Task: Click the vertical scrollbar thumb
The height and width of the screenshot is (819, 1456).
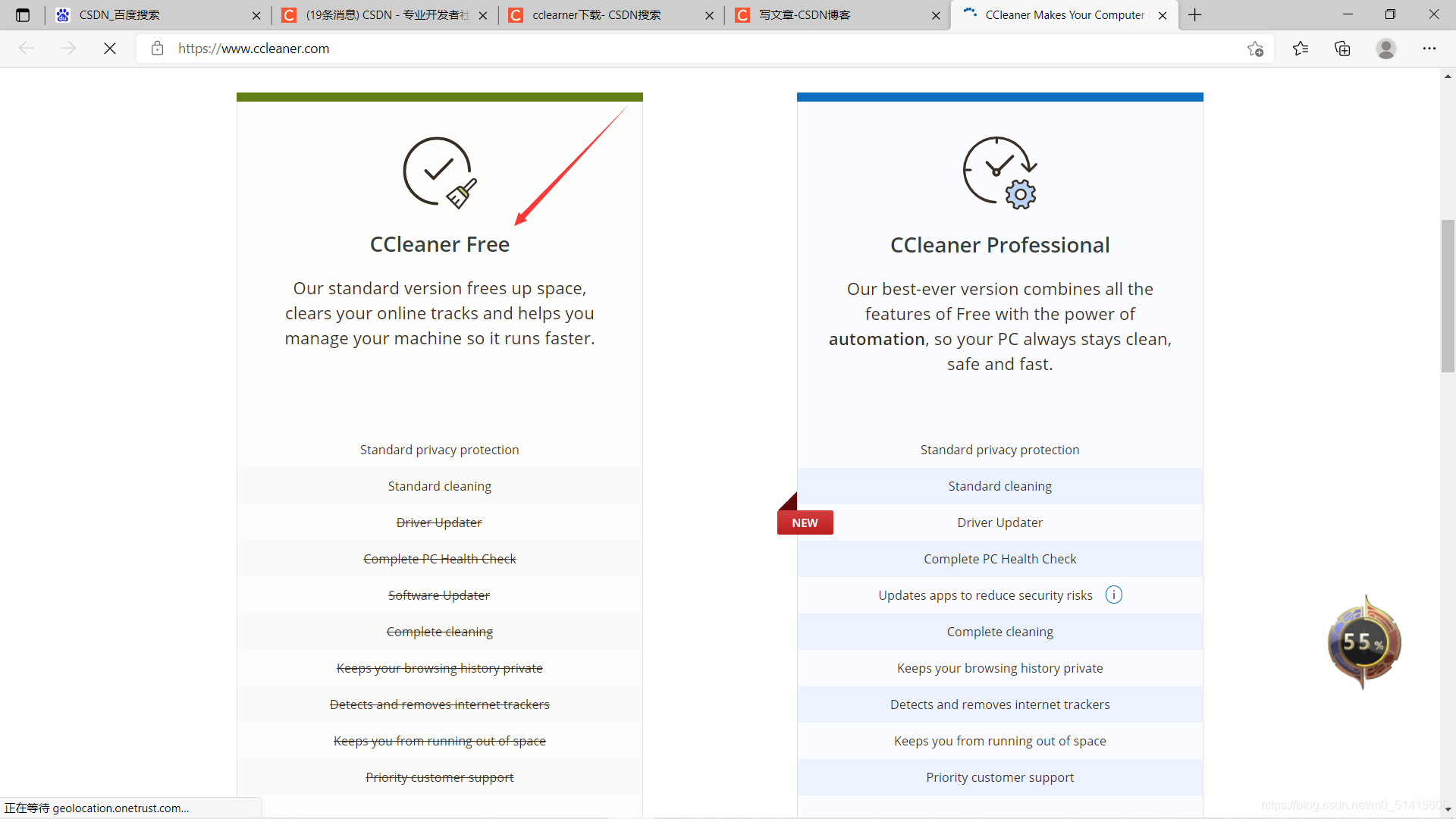Action: click(x=1448, y=296)
